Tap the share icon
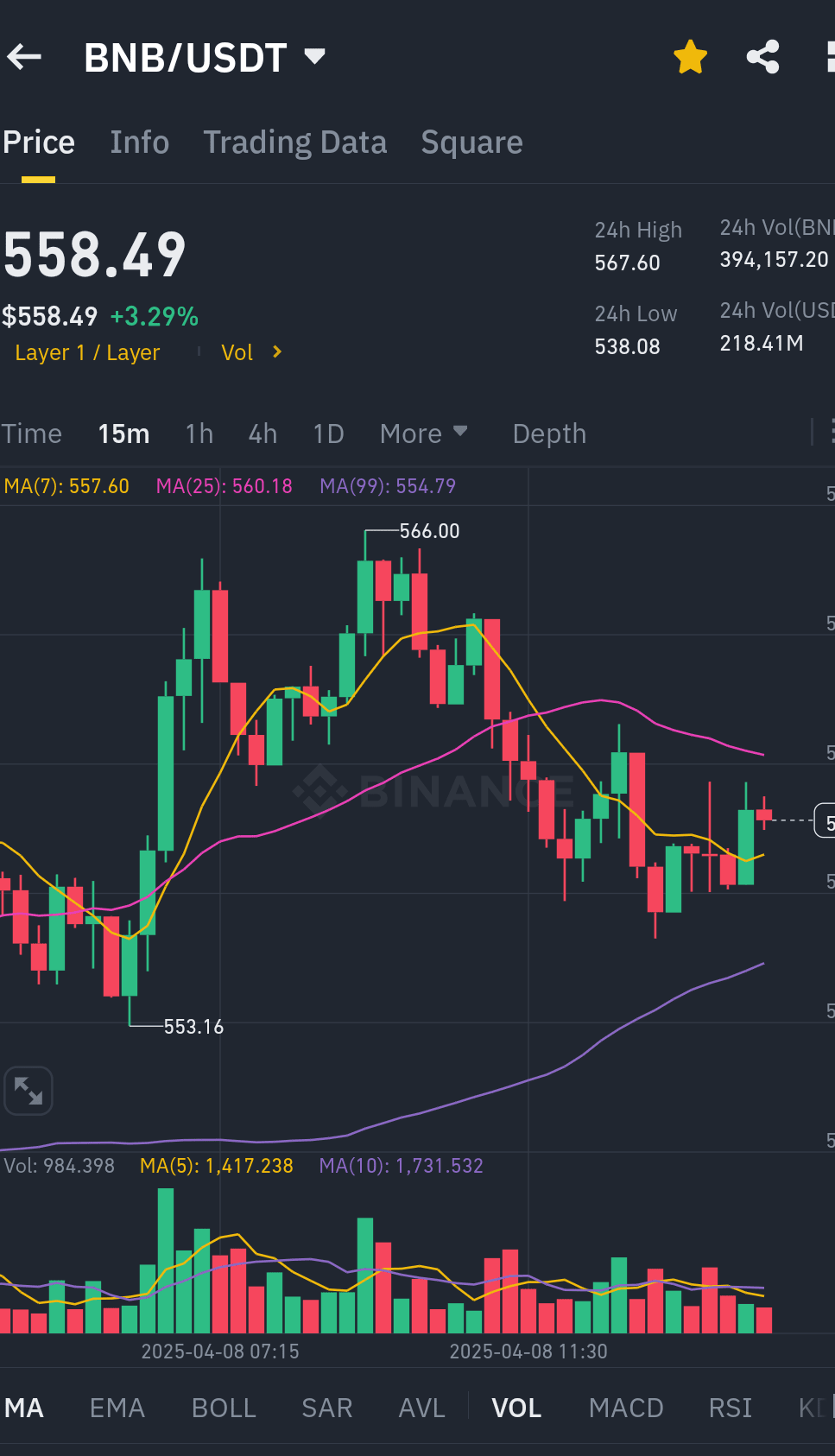Screen dimensions: 835x1456 762,58
